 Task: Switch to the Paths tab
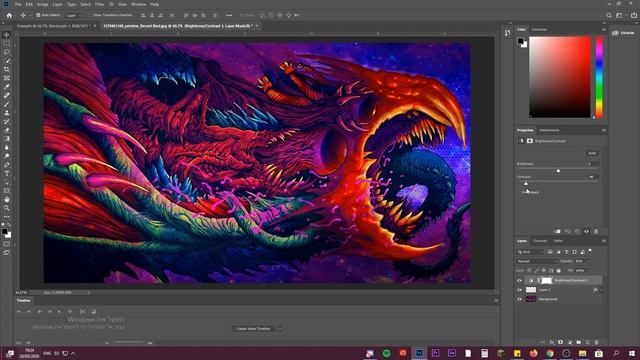coord(558,241)
